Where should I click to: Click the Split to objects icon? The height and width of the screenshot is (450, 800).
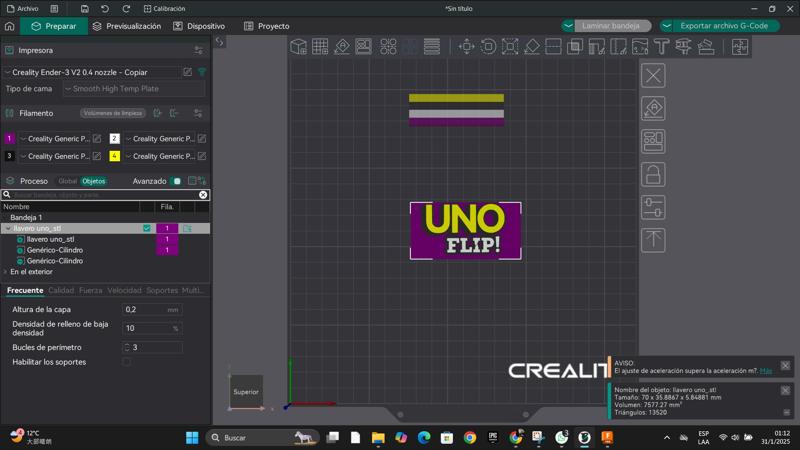388,46
